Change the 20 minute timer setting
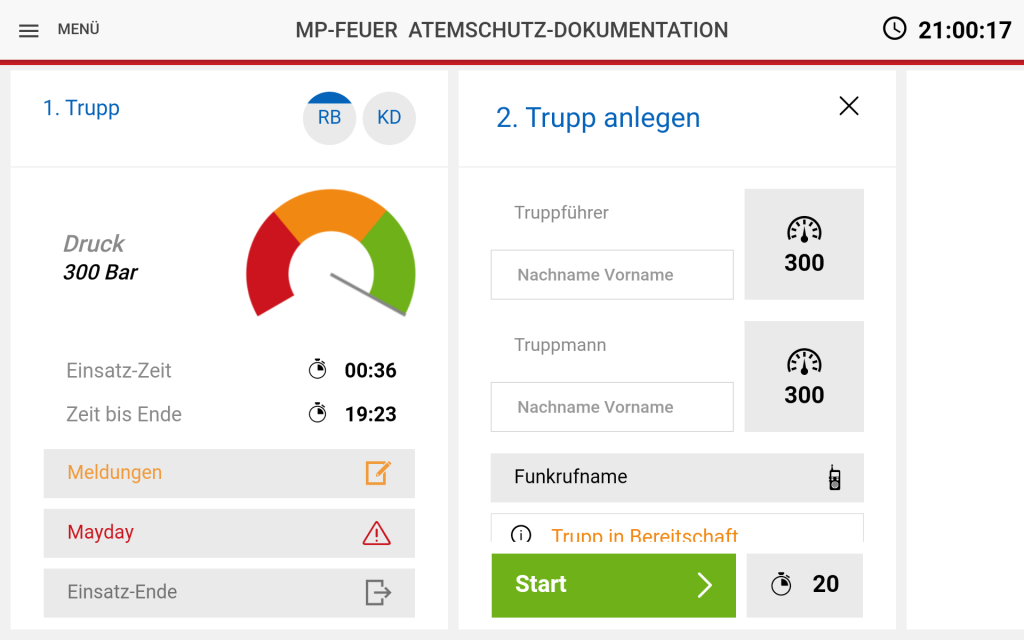 coord(805,585)
